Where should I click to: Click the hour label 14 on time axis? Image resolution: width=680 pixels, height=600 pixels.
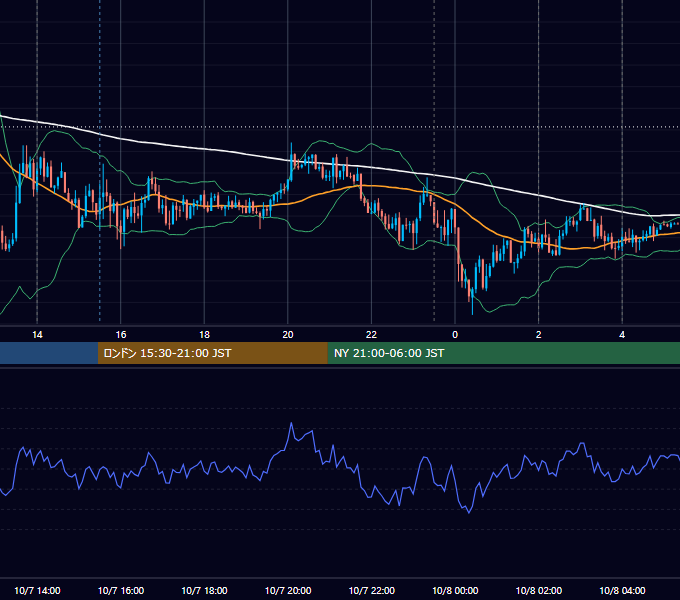click(37, 335)
